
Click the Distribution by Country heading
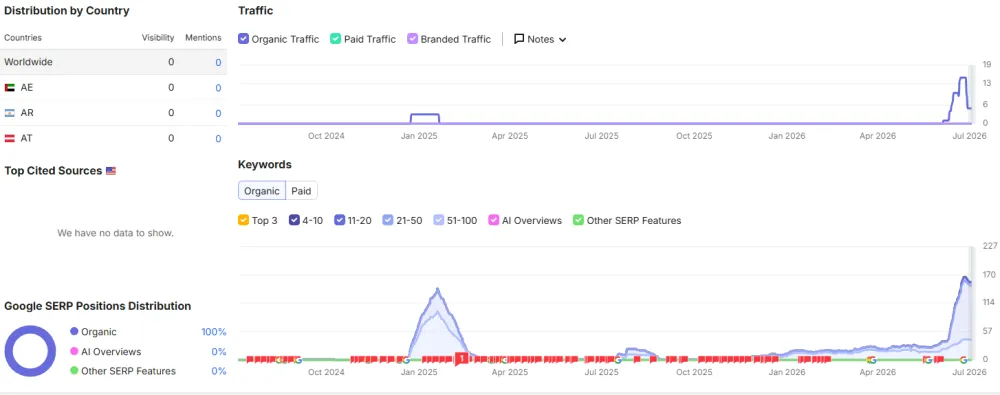66,11
